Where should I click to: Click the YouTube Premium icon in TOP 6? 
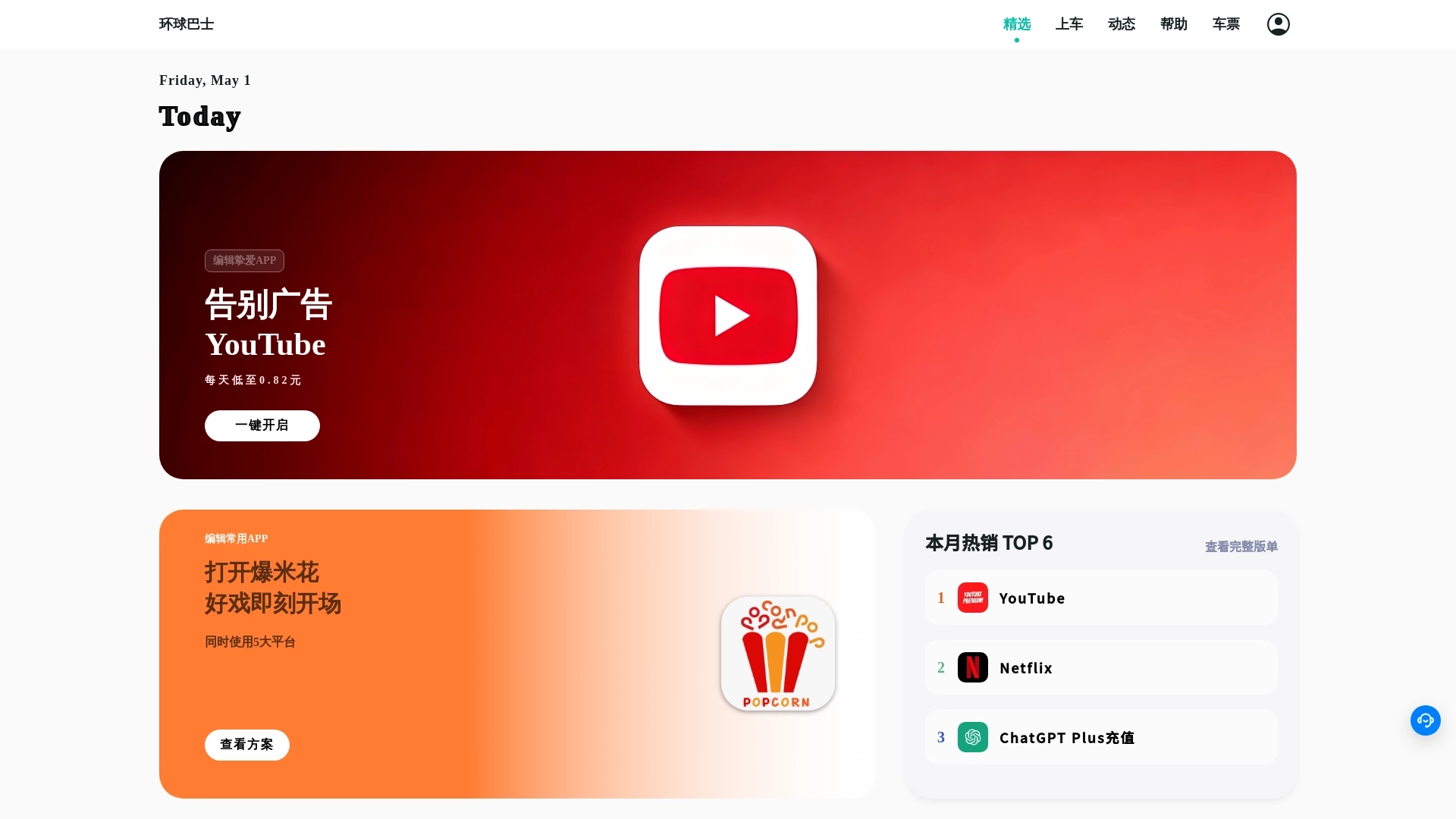pos(972,598)
